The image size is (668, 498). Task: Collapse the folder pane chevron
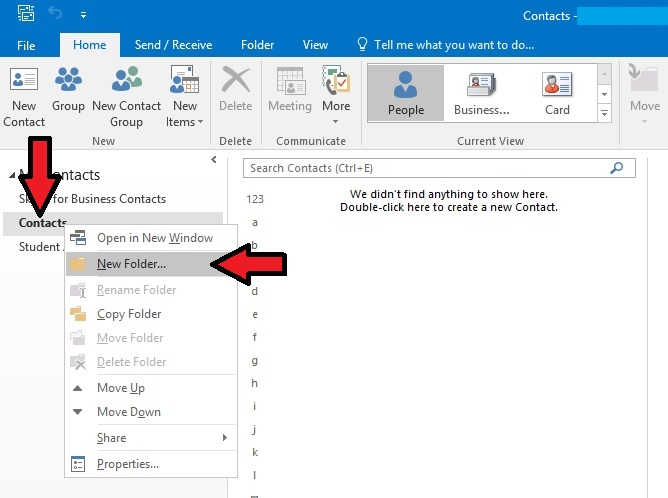click(x=214, y=160)
